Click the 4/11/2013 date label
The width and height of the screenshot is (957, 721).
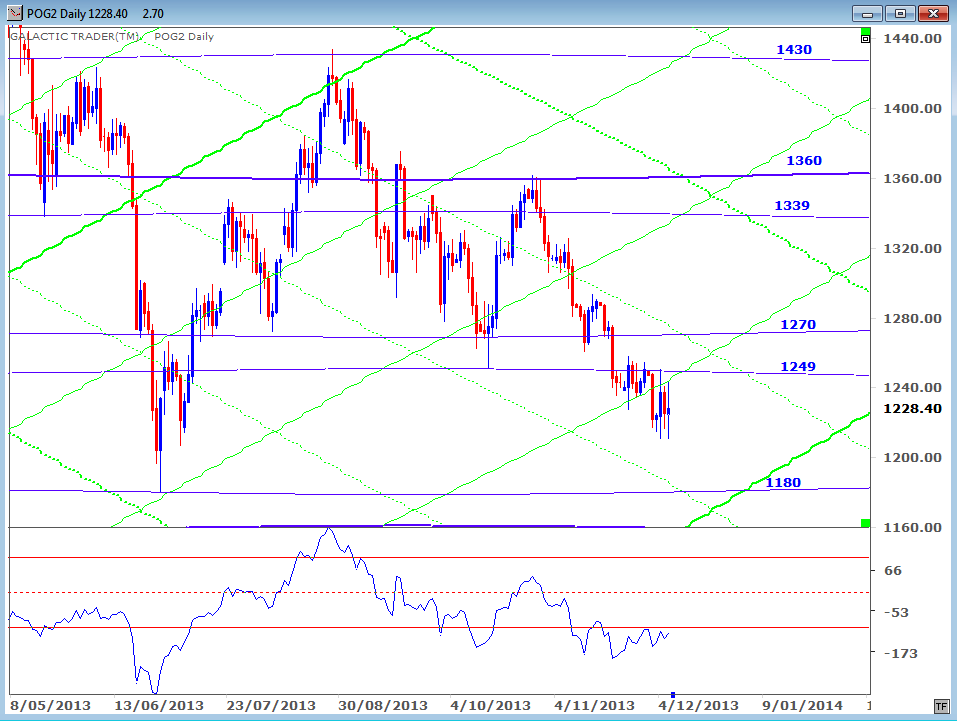[x=594, y=706]
